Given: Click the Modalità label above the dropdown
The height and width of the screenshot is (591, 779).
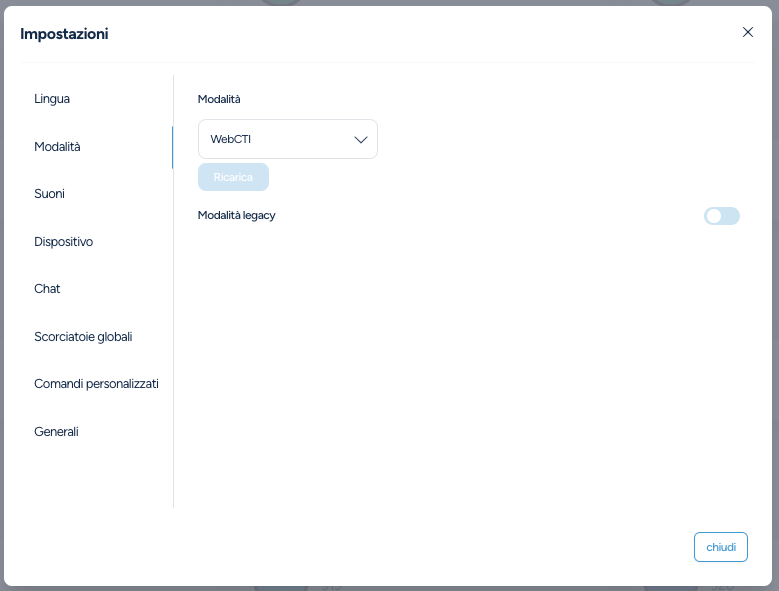Looking at the screenshot, I should 219,99.
